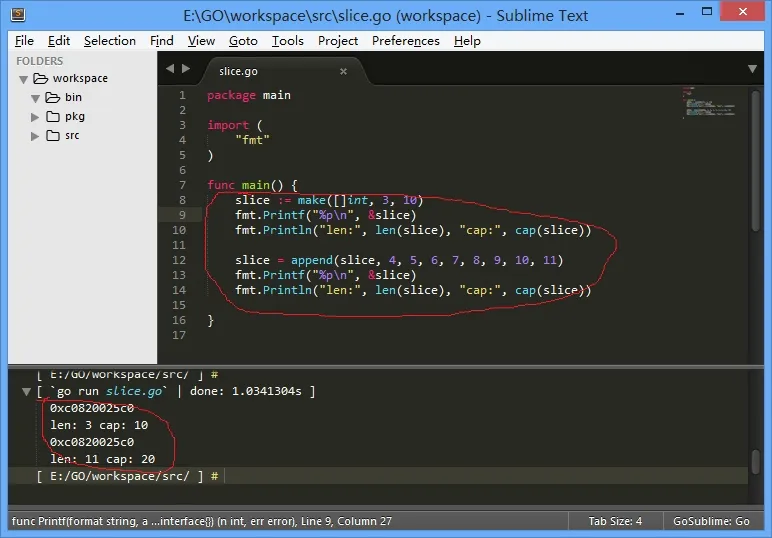Open the Edit menu
Screen dimensions: 772x538
coord(59,41)
